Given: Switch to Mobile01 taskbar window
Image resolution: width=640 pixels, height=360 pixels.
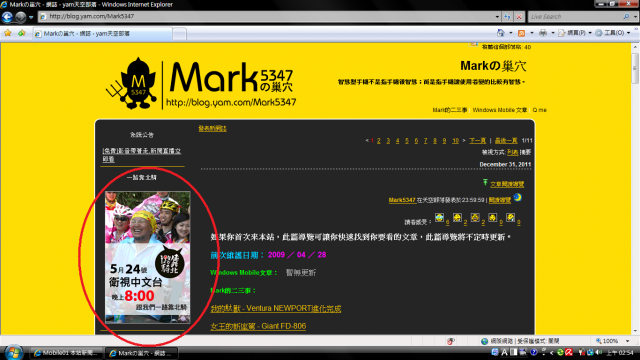Looking at the screenshot, I should [66, 353].
